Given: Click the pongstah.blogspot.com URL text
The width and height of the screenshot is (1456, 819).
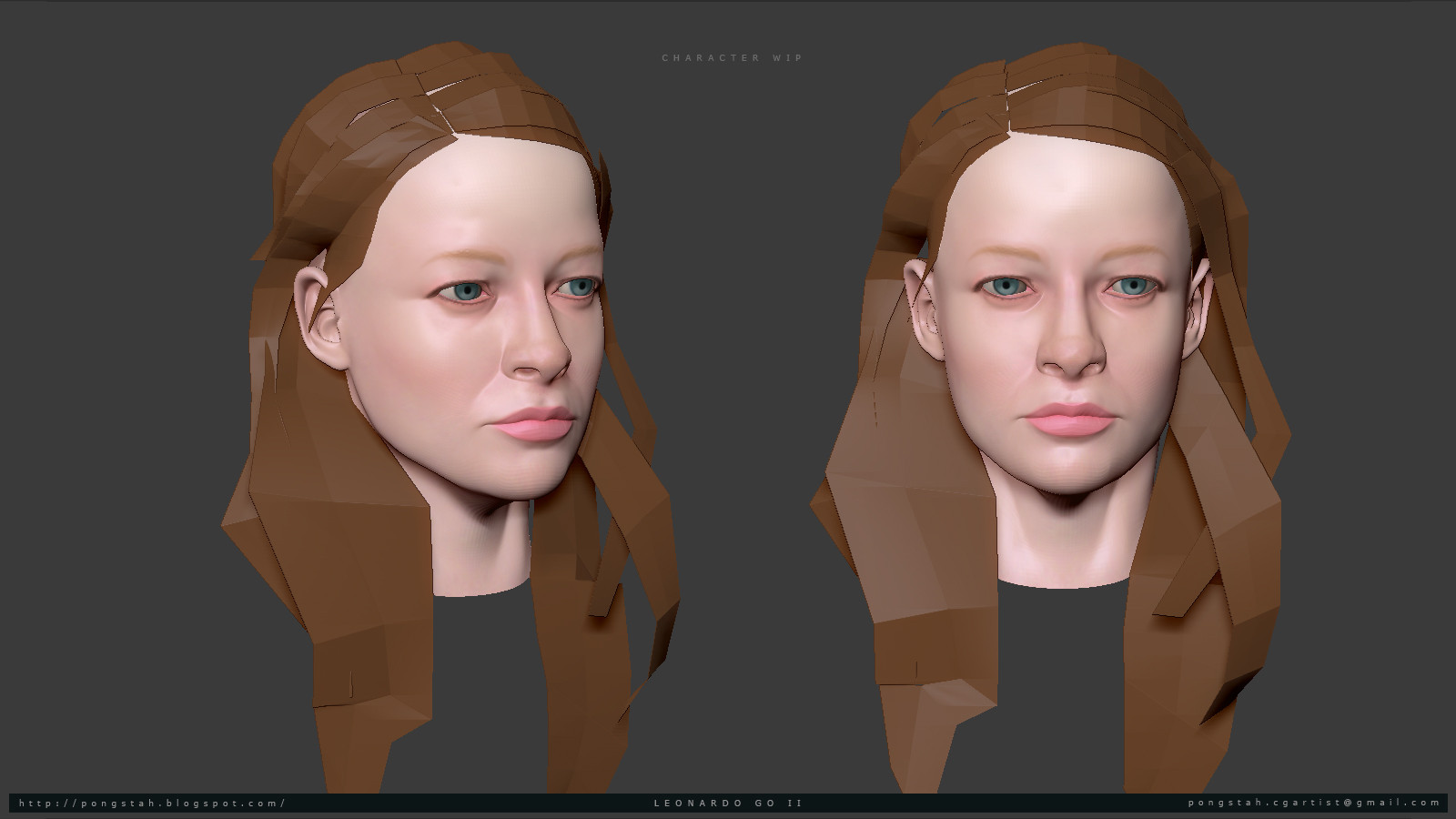Looking at the screenshot, I should (153, 803).
